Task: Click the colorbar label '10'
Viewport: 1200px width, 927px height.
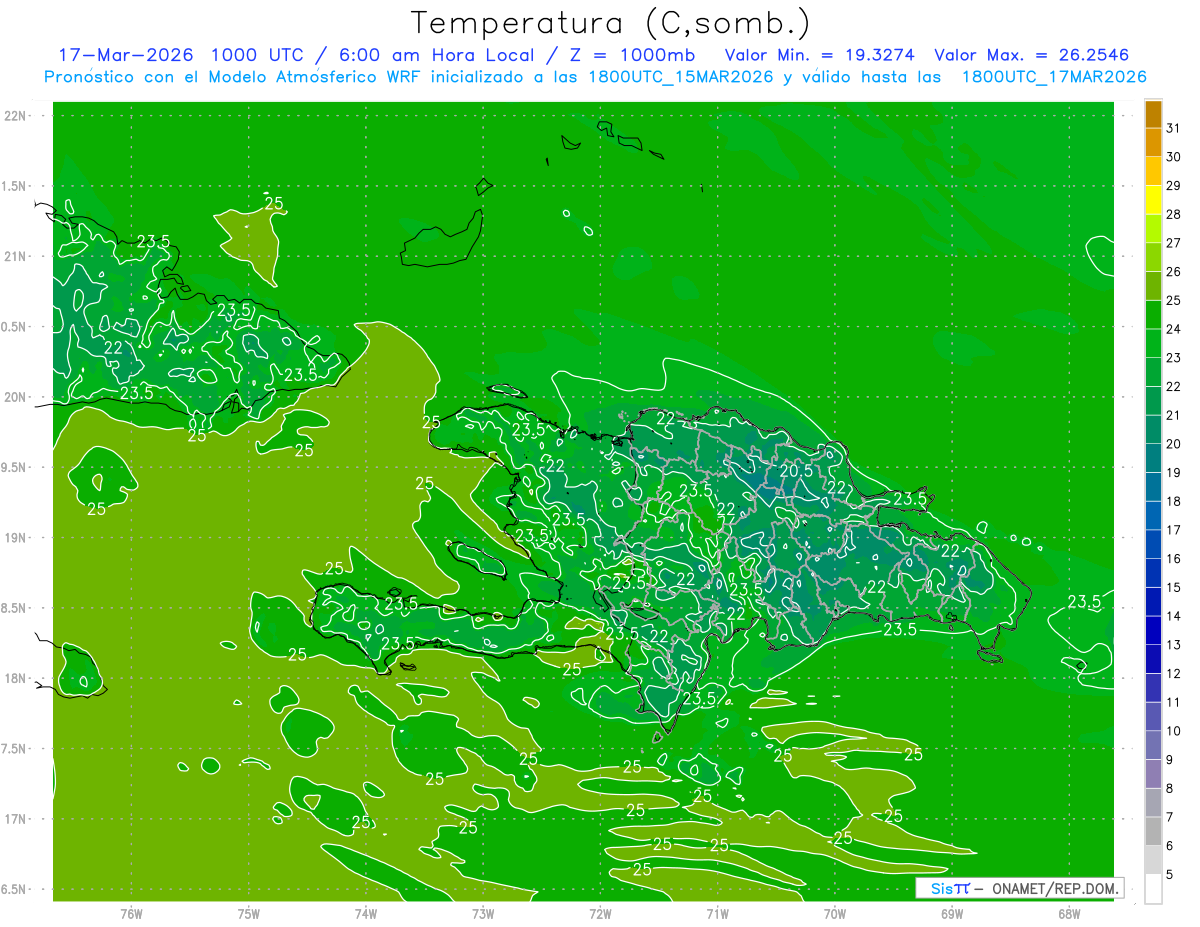Action: click(x=1174, y=731)
